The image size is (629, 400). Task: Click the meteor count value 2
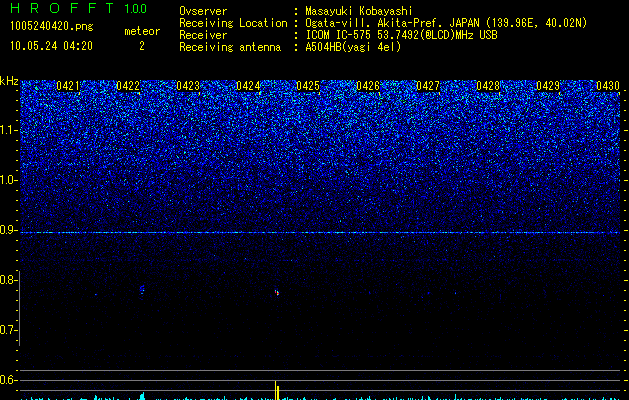[142, 46]
